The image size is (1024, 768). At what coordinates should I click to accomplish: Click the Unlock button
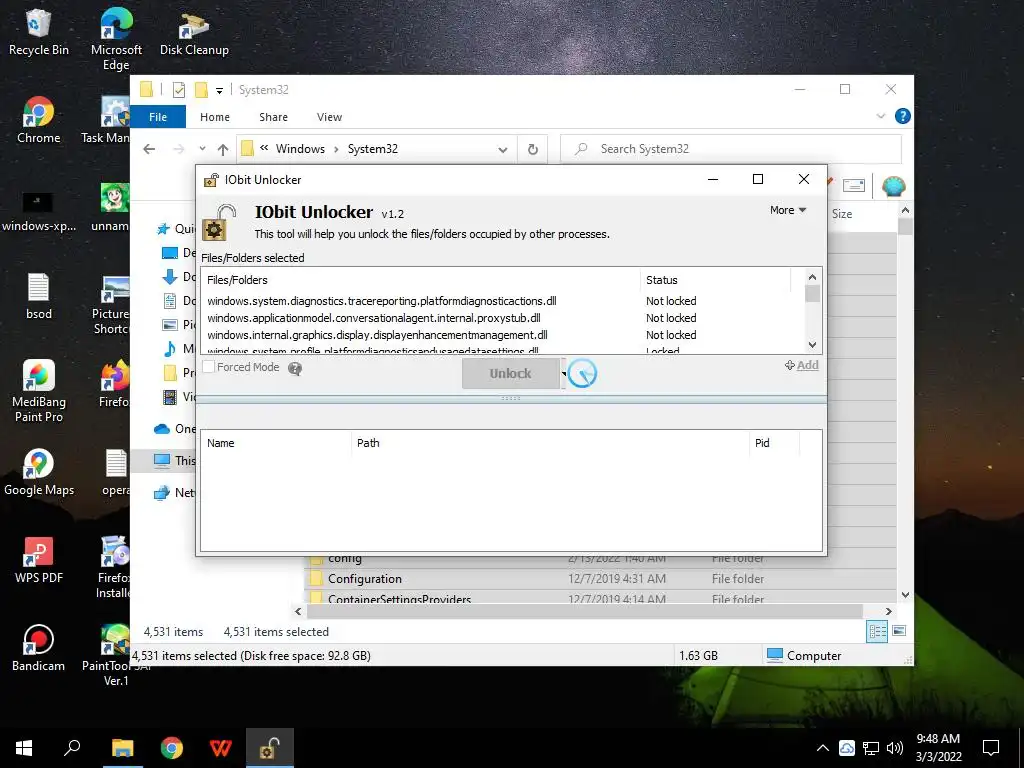point(511,374)
